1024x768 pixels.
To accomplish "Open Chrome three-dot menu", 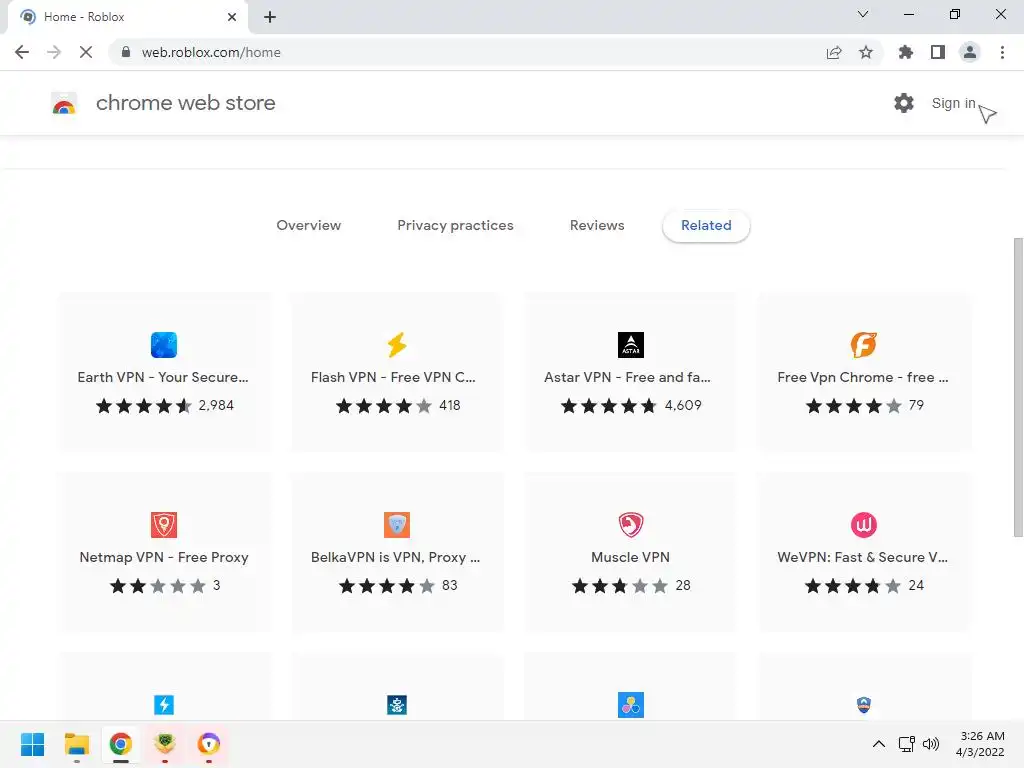I will pyautogui.click(x=1002, y=52).
